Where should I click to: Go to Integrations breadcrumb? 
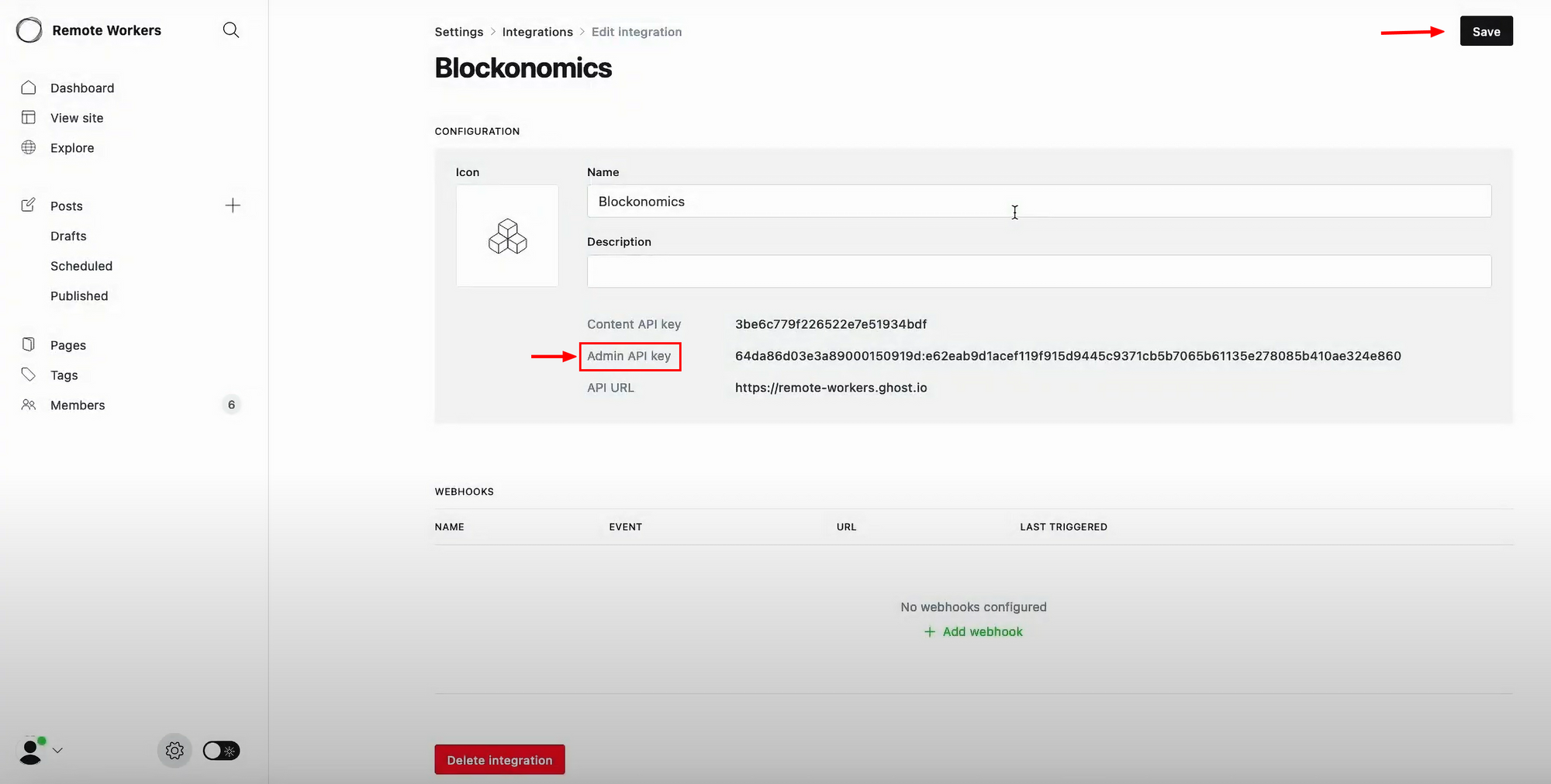click(x=537, y=32)
